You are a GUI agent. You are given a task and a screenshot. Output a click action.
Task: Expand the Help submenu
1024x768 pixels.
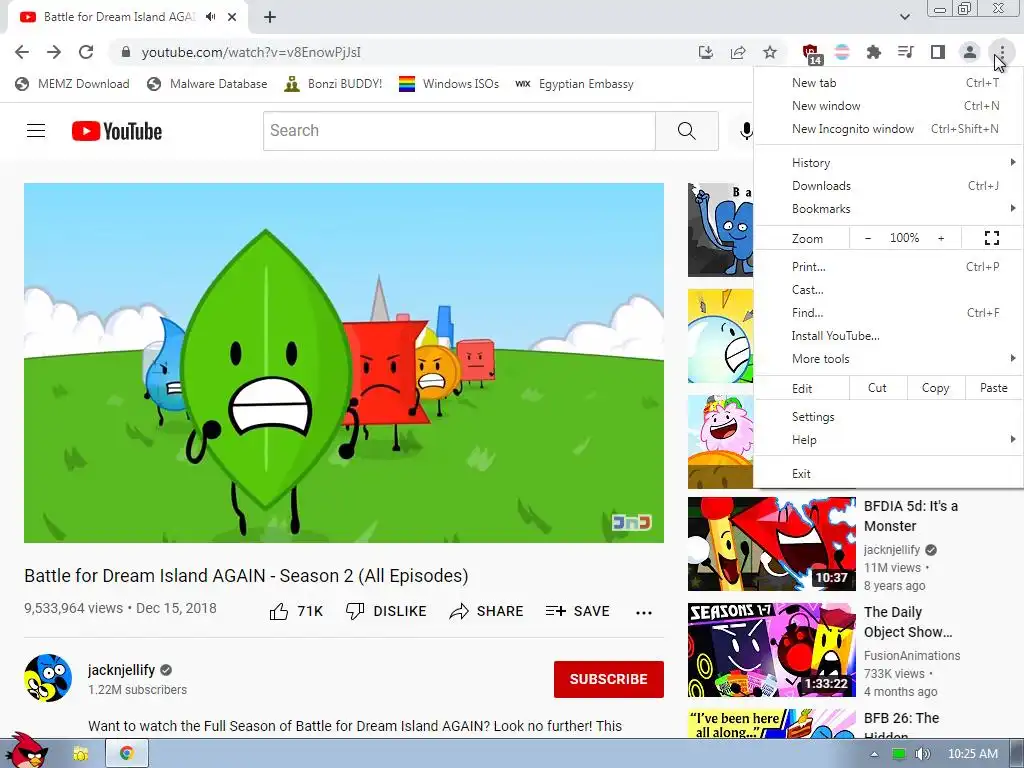click(x=889, y=440)
